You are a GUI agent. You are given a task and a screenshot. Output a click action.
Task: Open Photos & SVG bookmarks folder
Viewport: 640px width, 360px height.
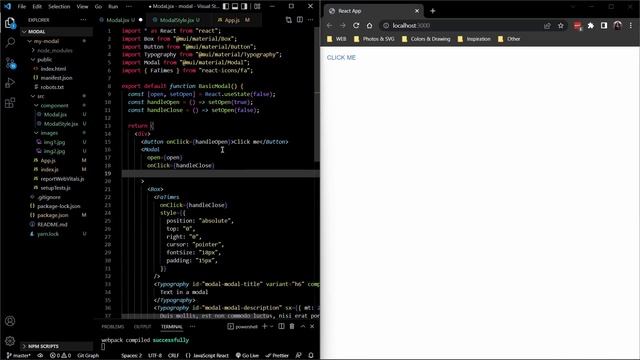point(374,39)
